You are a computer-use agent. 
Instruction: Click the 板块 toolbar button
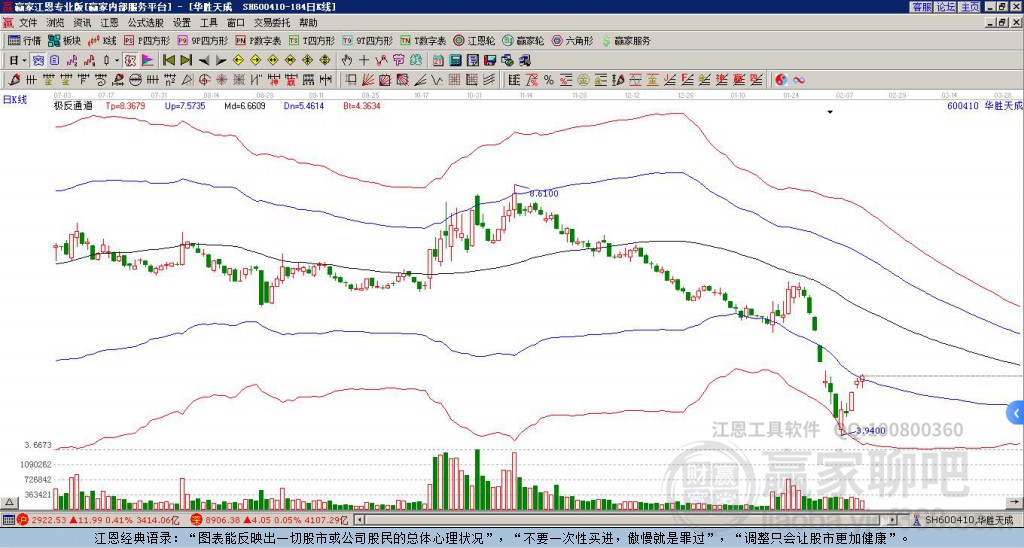coord(65,40)
